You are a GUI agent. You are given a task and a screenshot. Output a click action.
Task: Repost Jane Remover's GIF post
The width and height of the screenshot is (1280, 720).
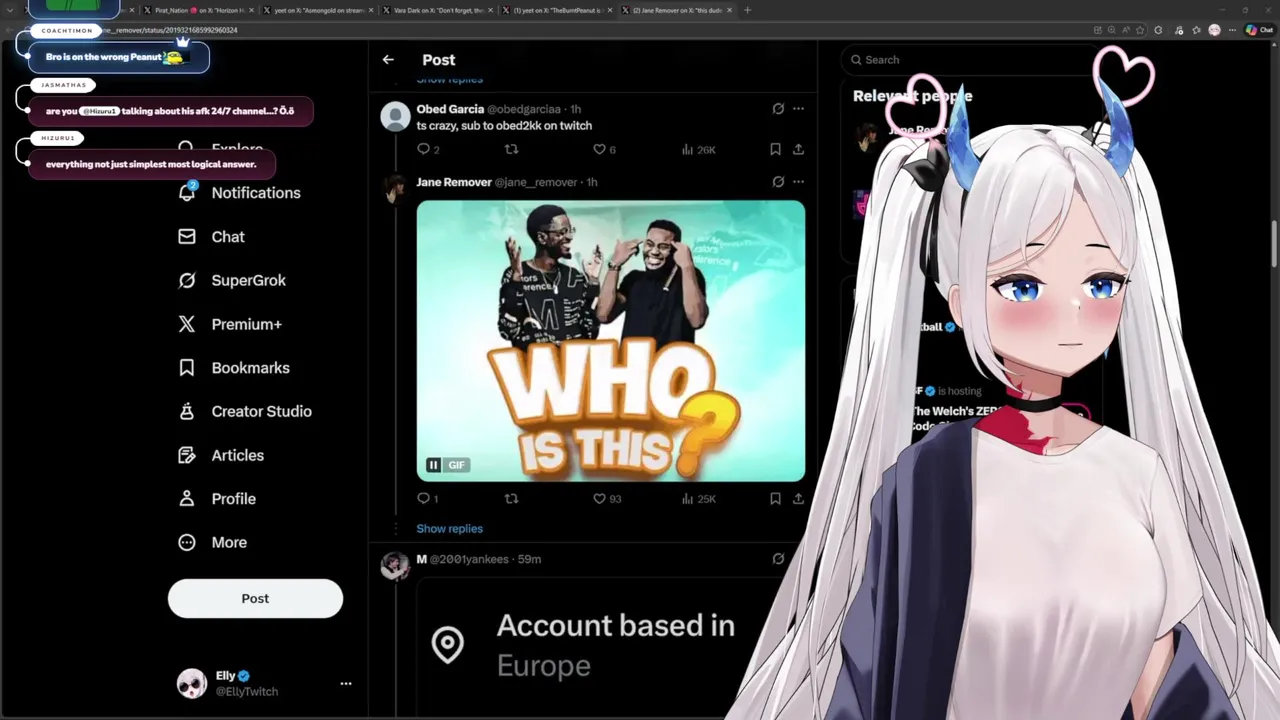point(511,498)
